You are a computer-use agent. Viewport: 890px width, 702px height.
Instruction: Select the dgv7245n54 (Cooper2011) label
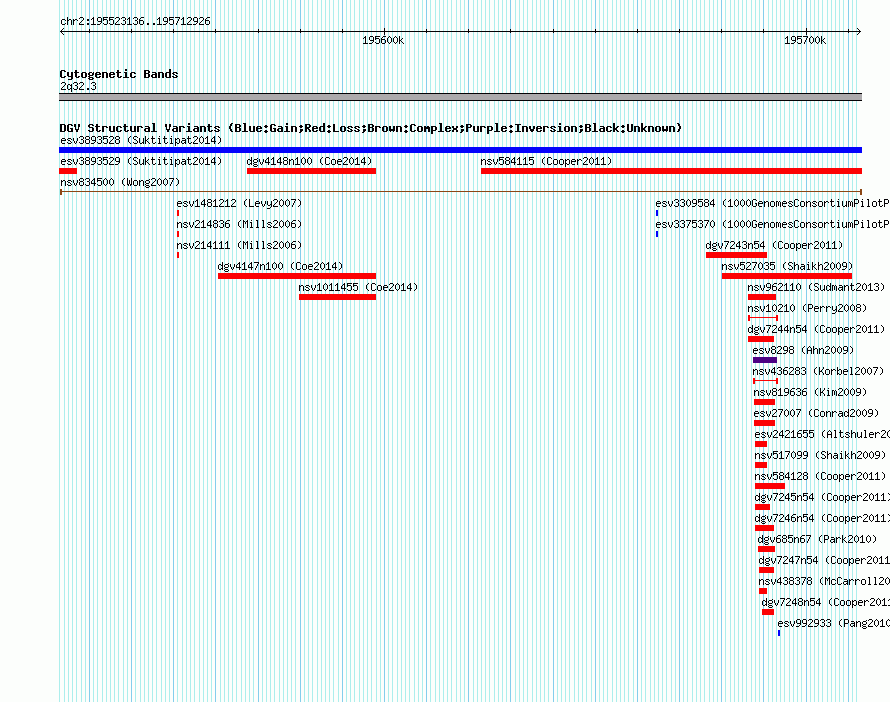tap(822, 497)
